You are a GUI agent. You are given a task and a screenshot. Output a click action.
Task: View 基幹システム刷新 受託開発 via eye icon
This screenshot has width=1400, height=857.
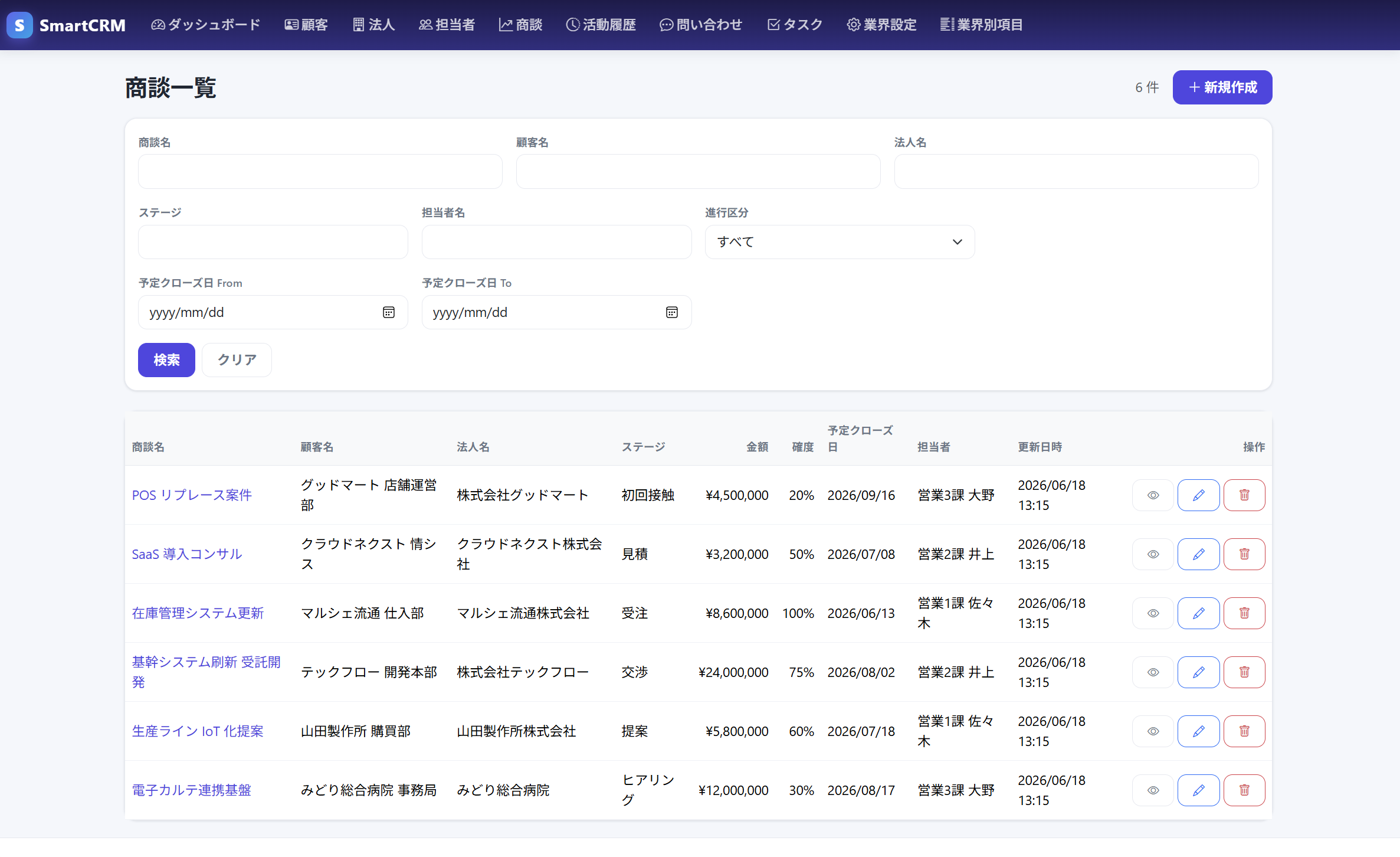click(x=1153, y=672)
